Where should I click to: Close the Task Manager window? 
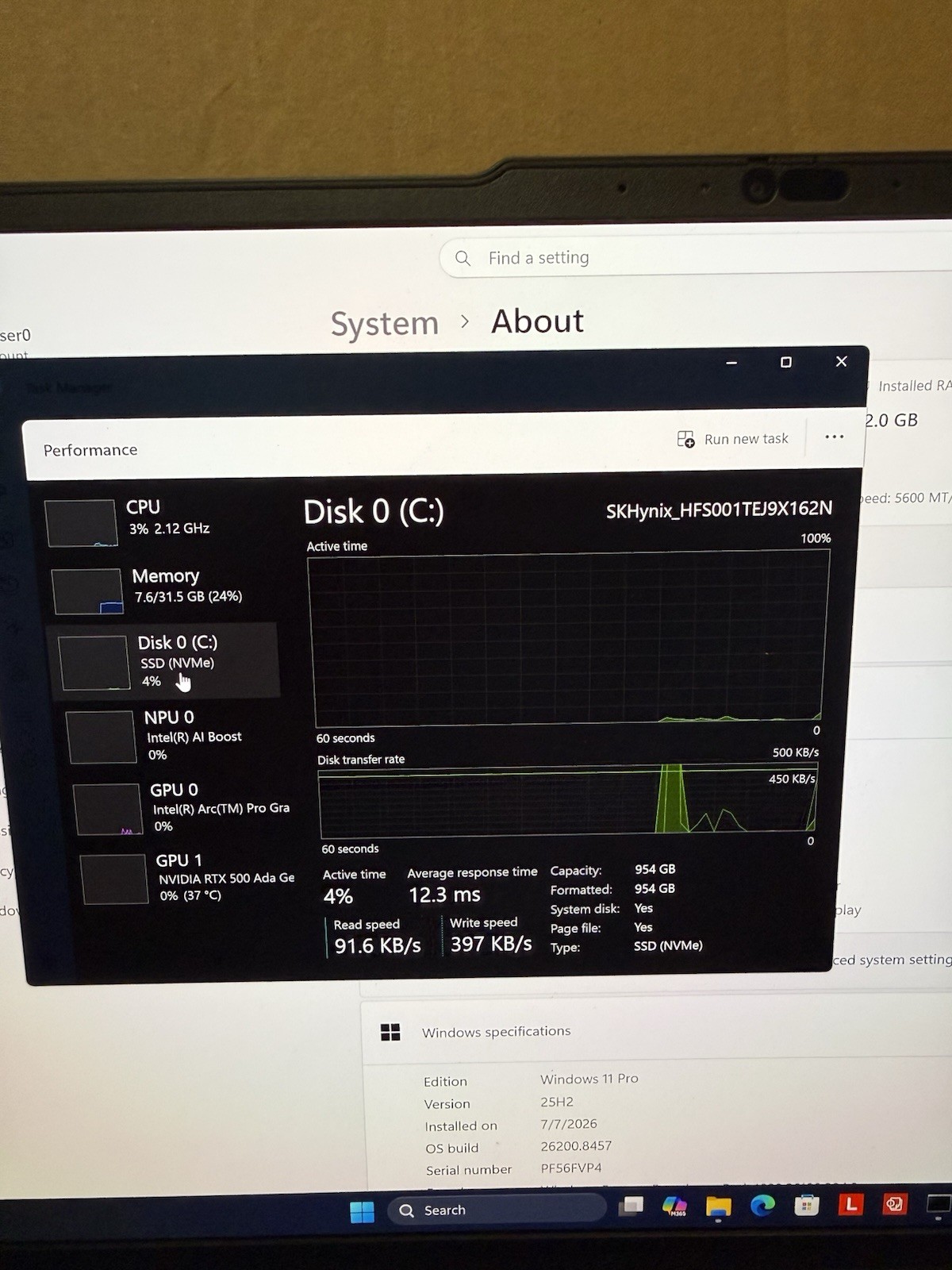click(x=842, y=361)
